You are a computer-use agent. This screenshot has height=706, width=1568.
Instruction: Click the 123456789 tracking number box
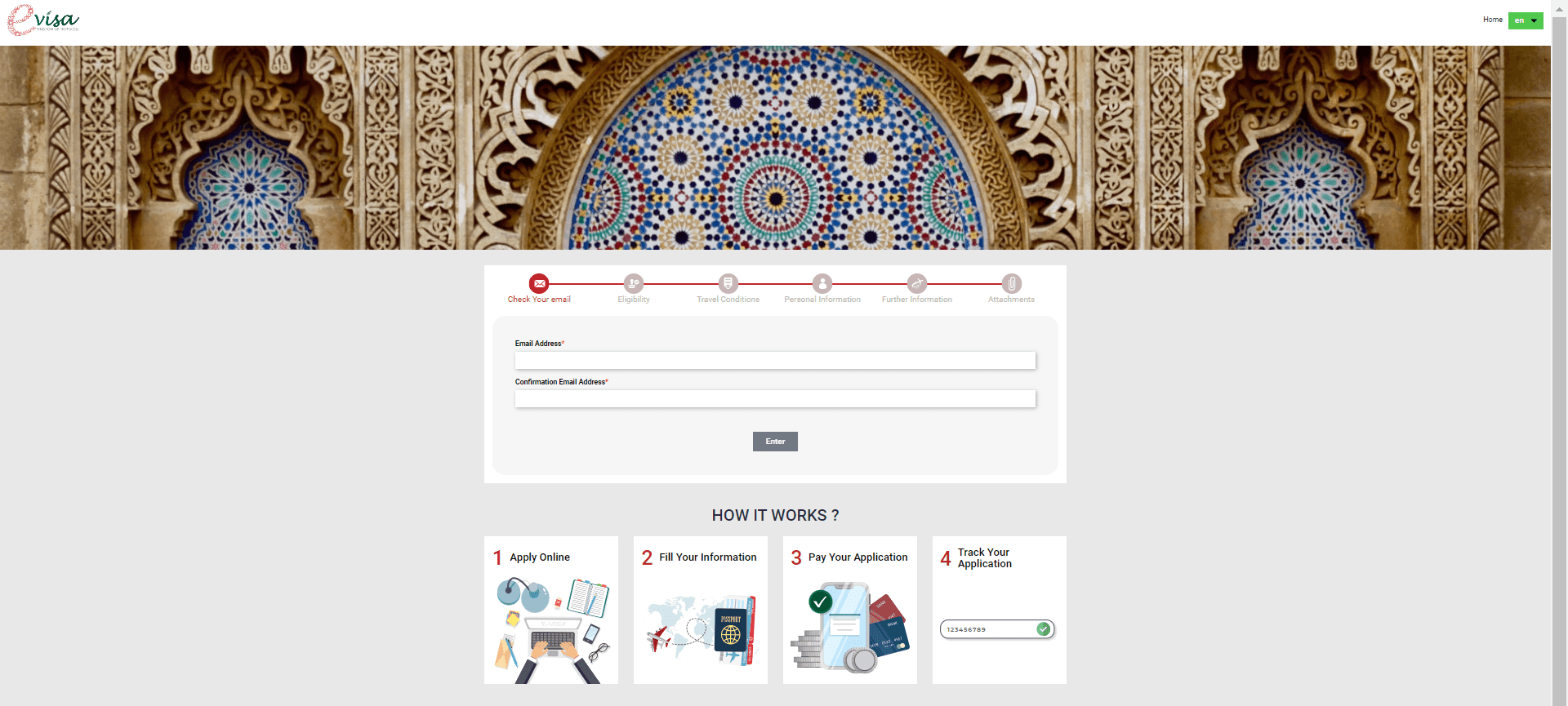pos(997,629)
